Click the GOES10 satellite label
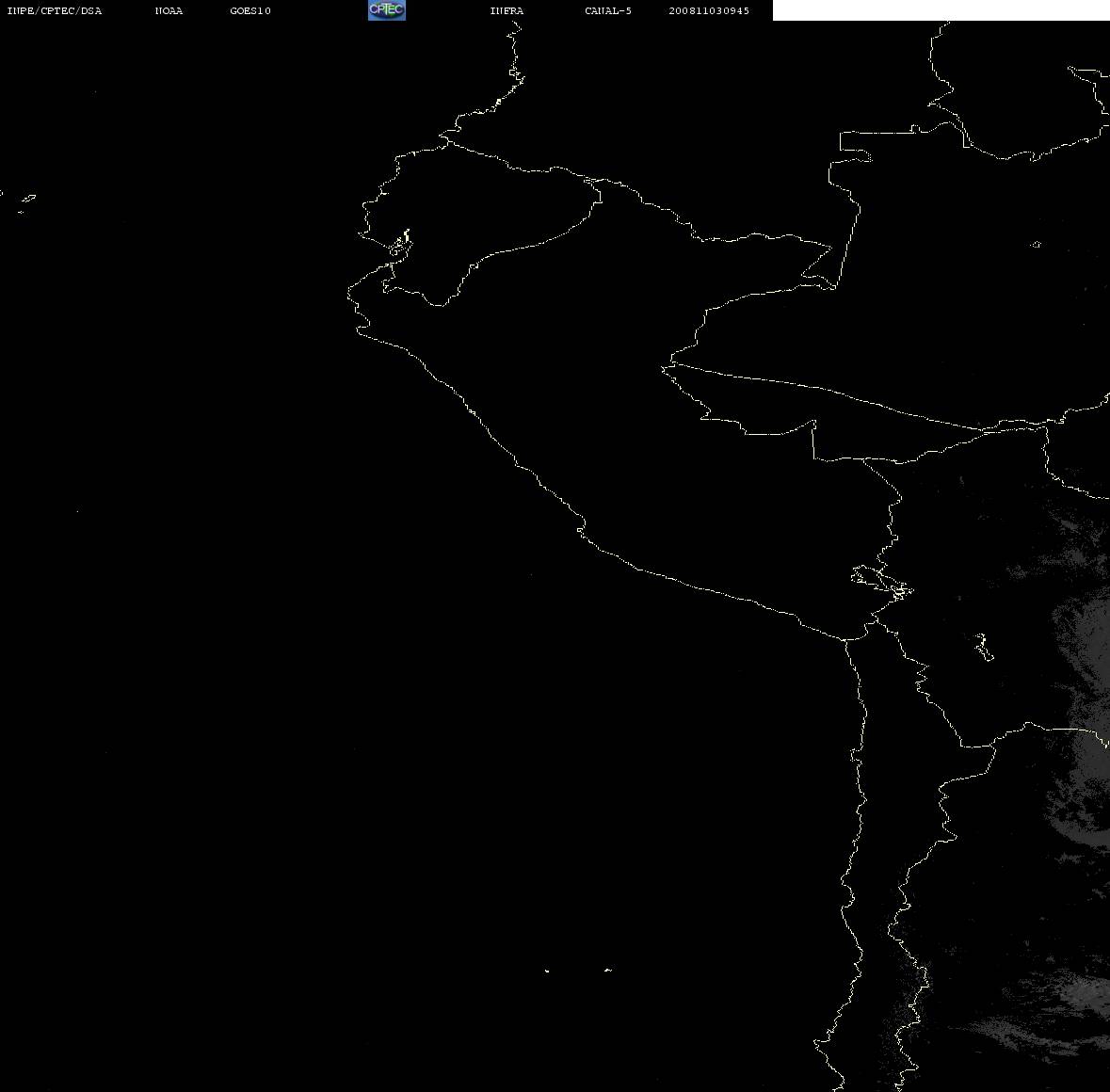The width and height of the screenshot is (1110, 1092). point(250,10)
